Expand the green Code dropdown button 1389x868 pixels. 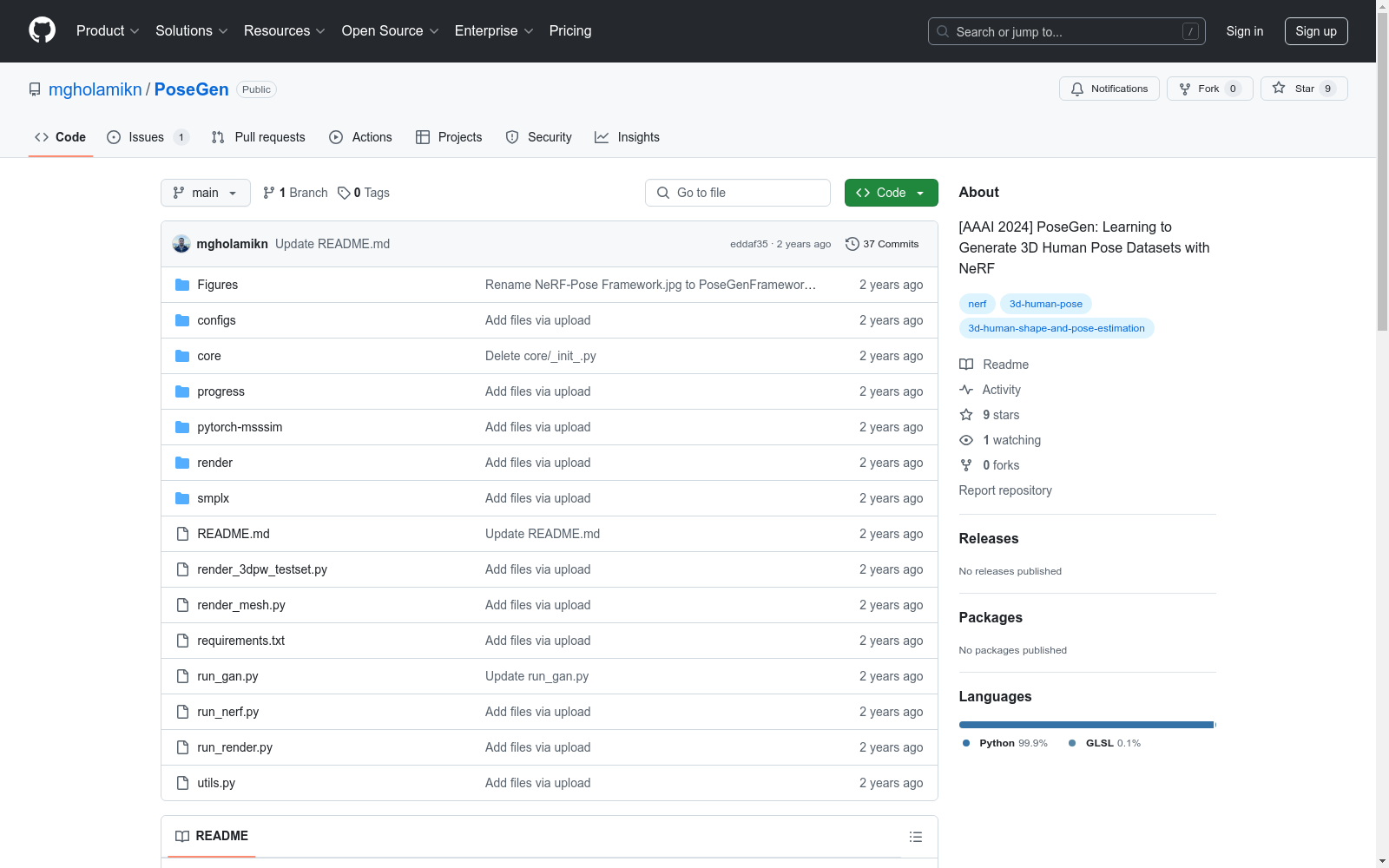[891, 193]
